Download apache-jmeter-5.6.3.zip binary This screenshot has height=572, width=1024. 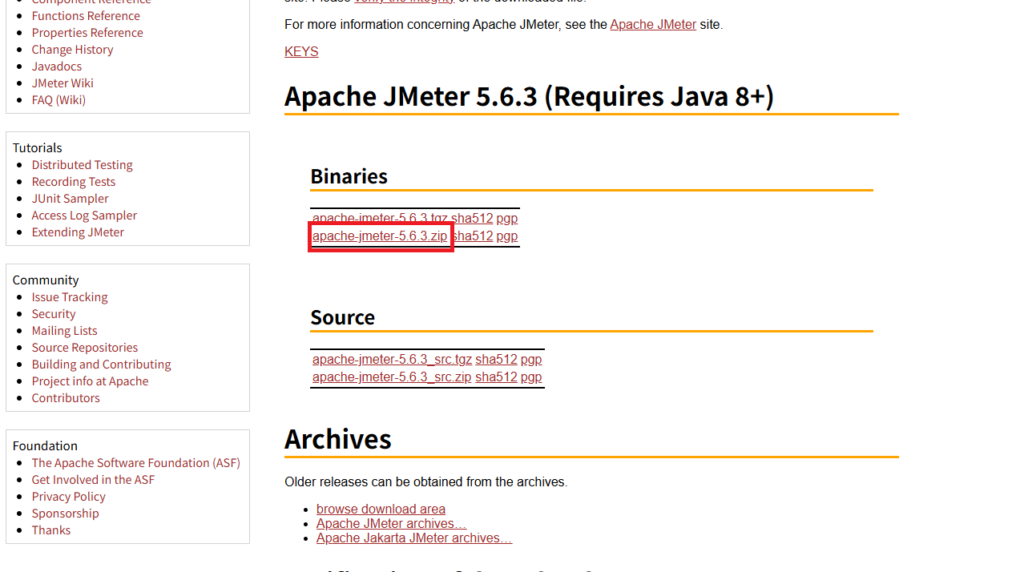(x=379, y=236)
